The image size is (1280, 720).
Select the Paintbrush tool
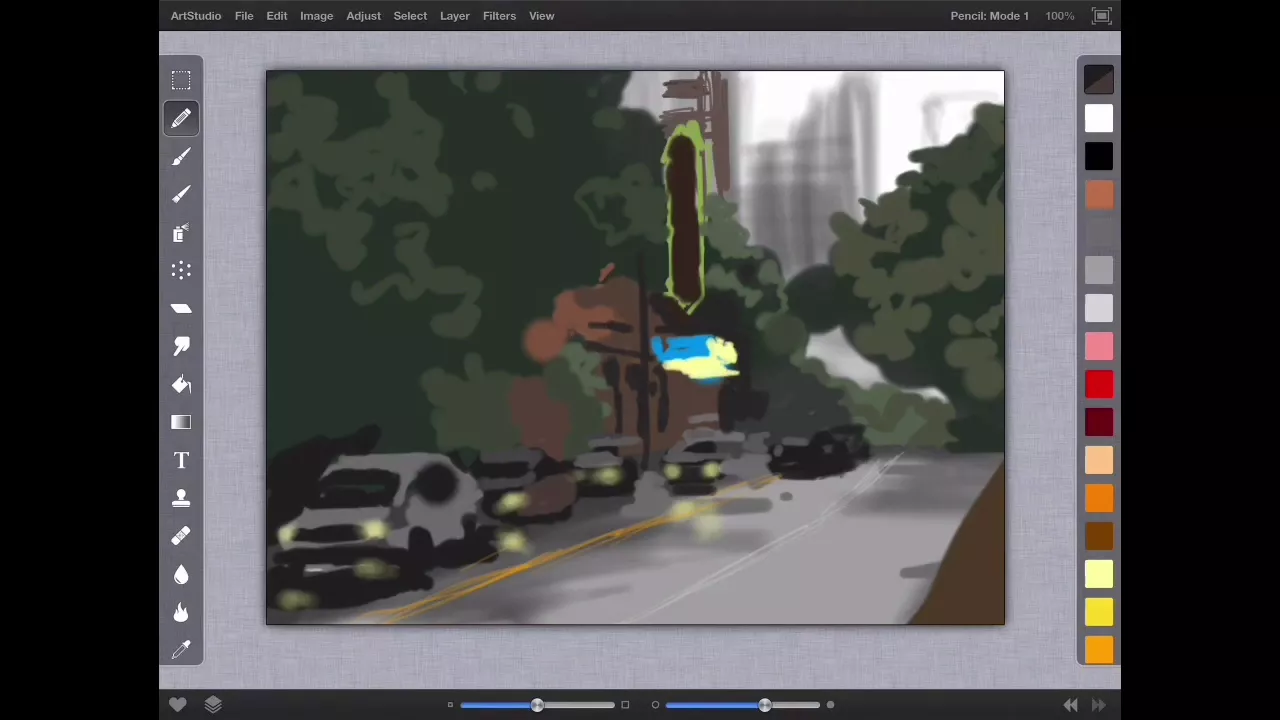tap(181, 157)
